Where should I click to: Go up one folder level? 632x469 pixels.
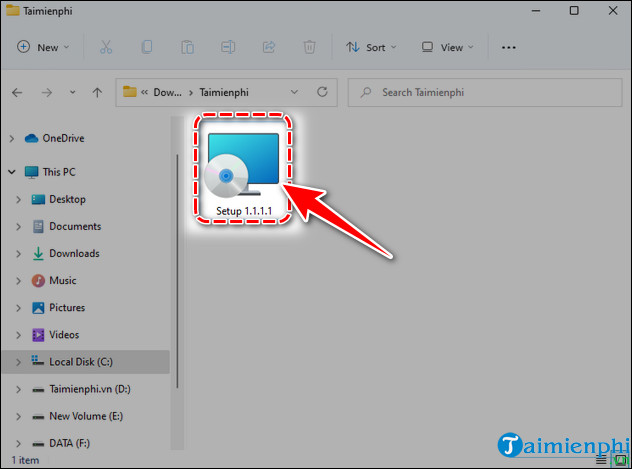click(97, 93)
